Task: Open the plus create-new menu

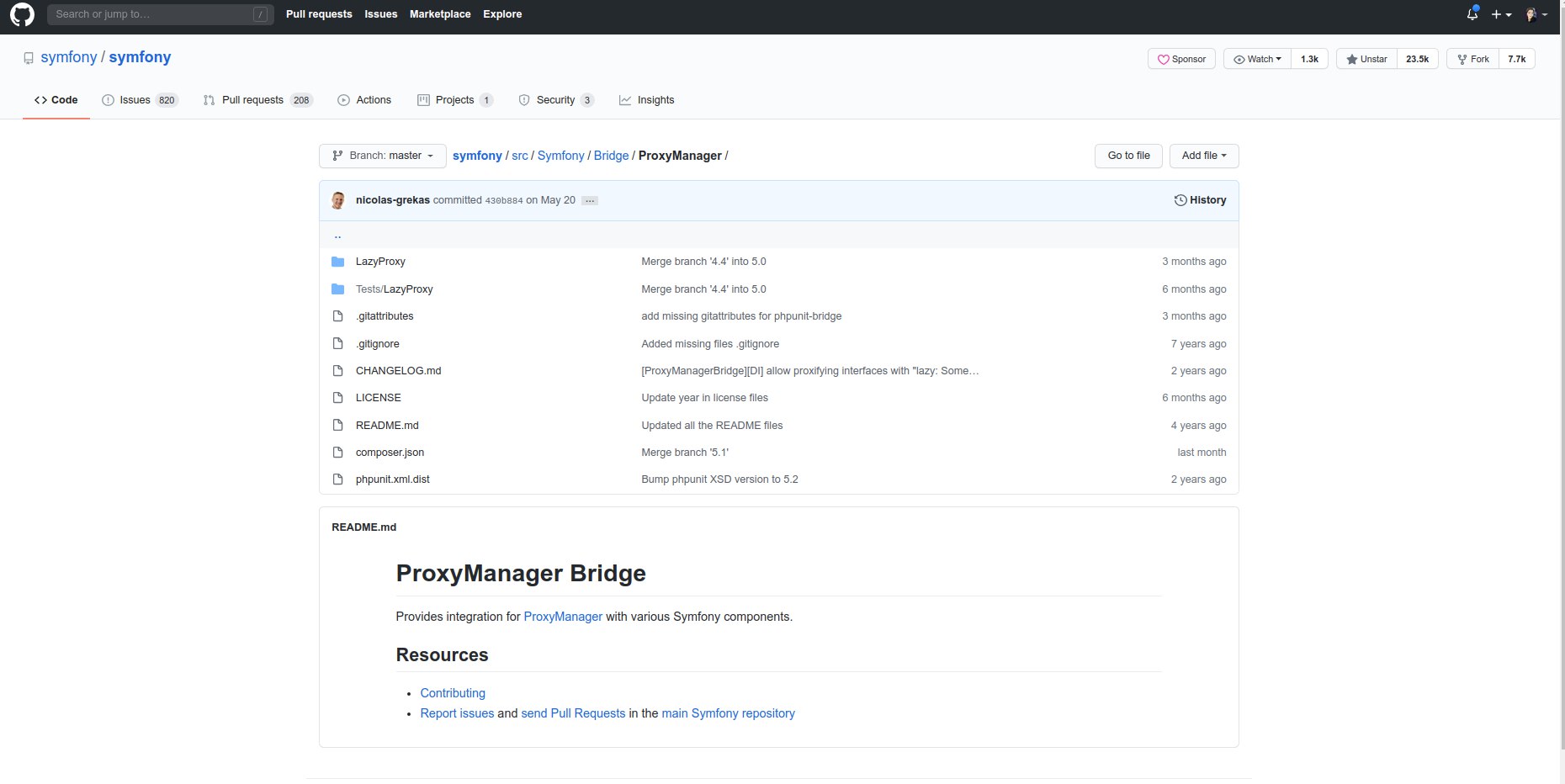Action: tap(1501, 14)
